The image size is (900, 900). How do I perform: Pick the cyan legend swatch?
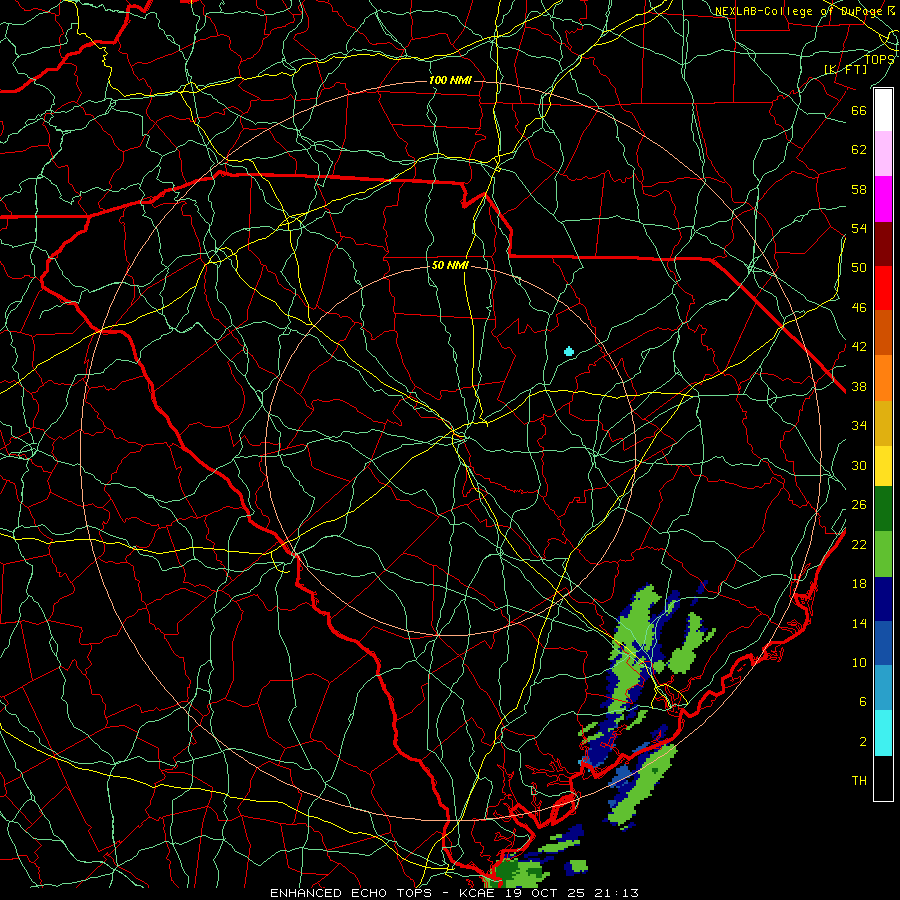[x=883, y=733]
